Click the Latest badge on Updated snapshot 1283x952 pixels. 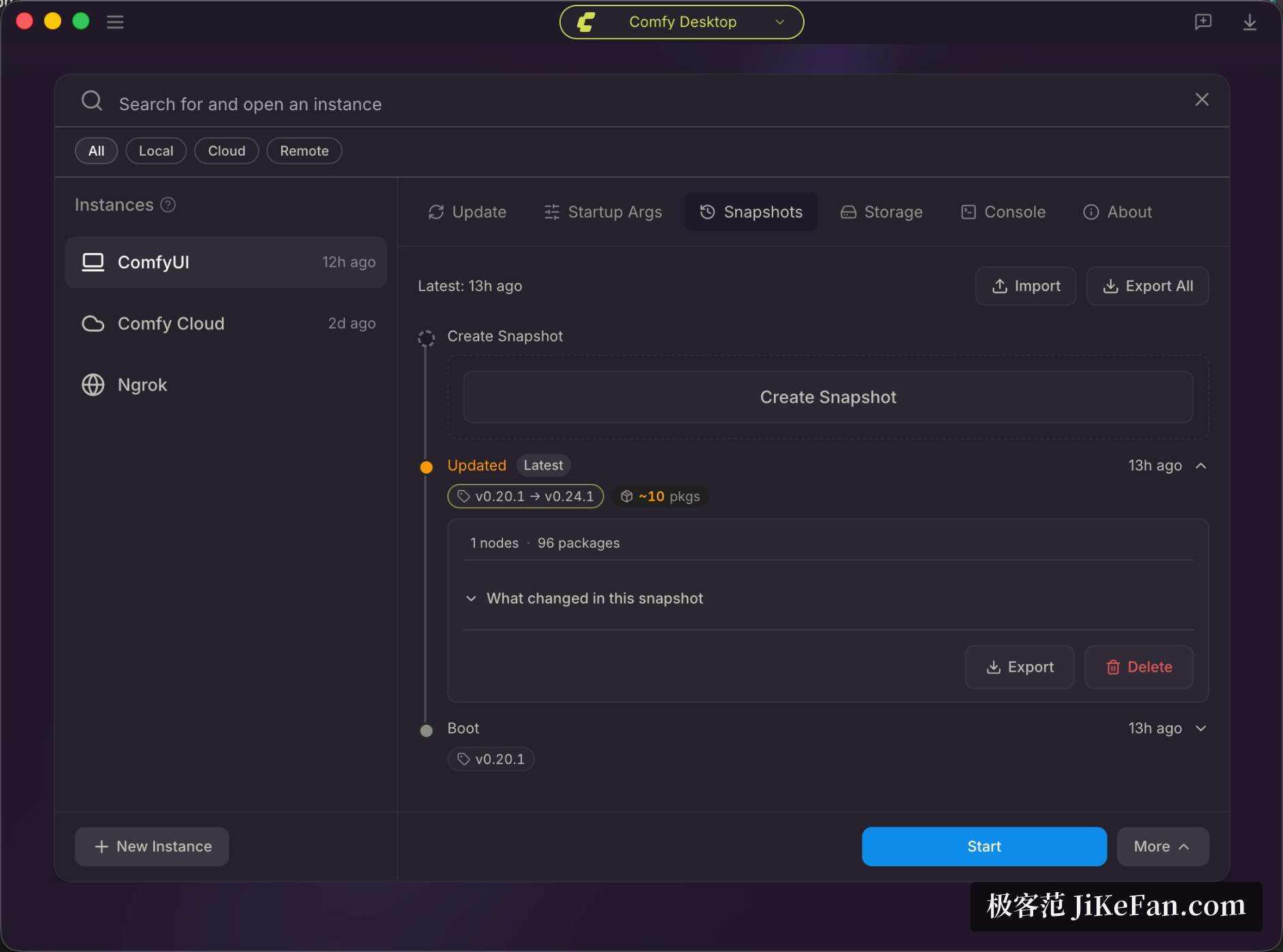click(x=543, y=465)
